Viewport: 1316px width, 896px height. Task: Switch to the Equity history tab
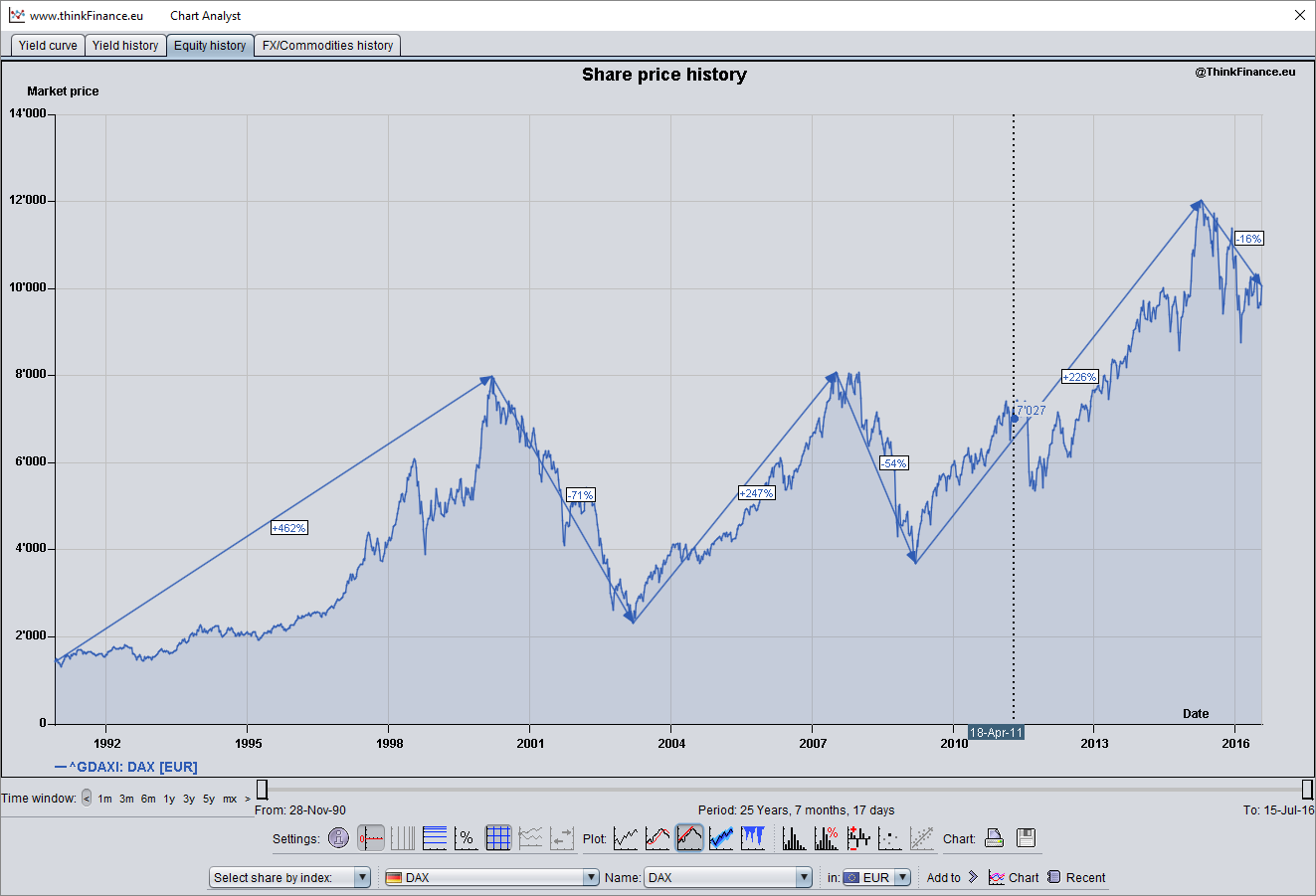pyautogui.click(x=210, y=45)
